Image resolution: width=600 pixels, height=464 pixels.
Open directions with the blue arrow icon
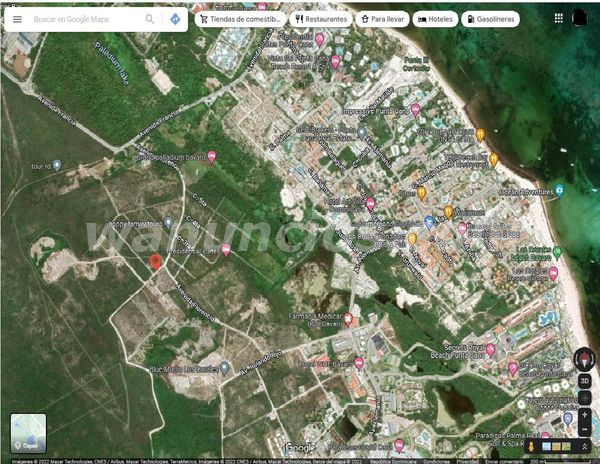click(175, 19)
